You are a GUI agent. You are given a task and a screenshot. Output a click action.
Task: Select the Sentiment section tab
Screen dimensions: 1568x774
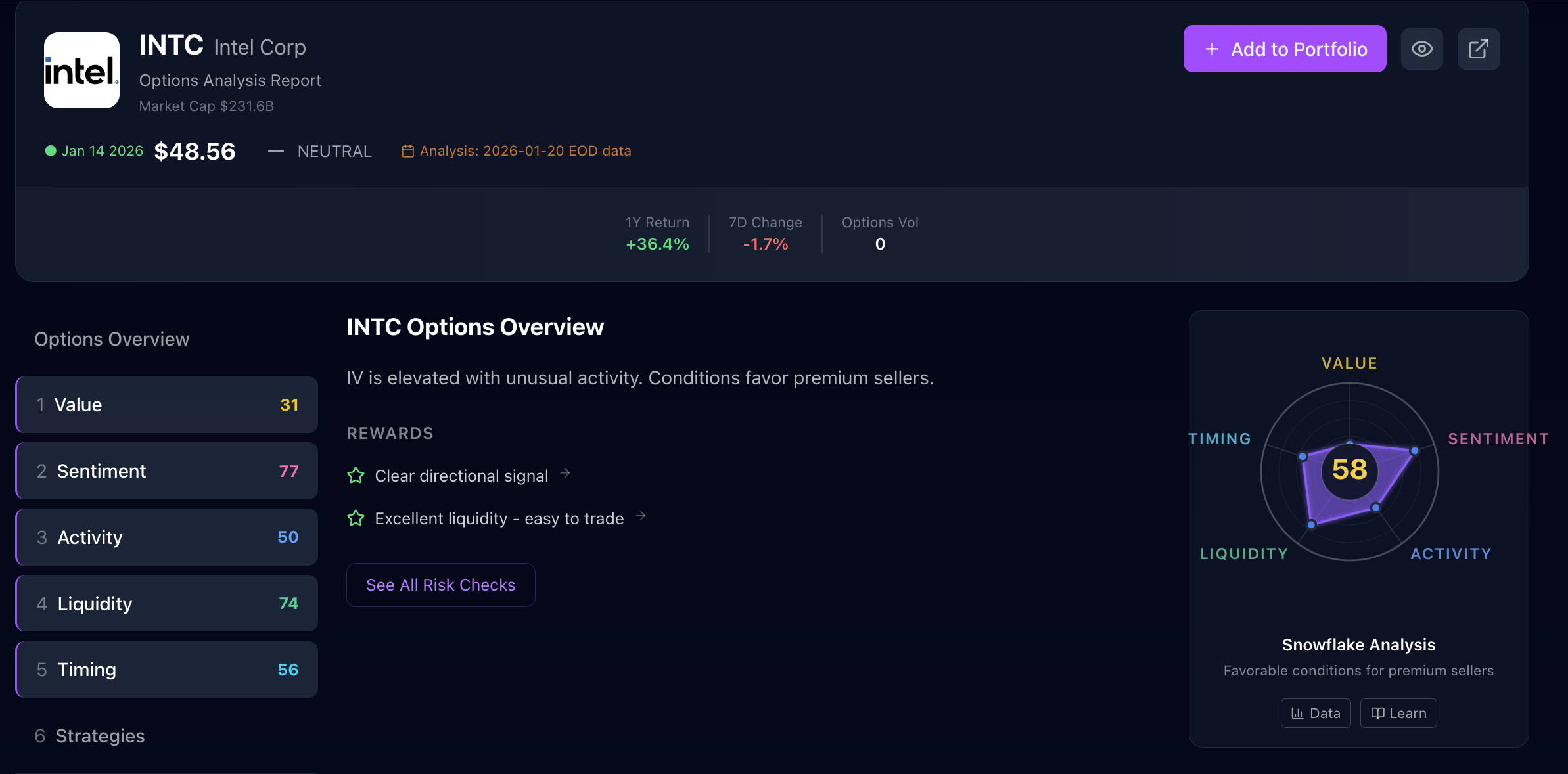click(x=167, y=471)
